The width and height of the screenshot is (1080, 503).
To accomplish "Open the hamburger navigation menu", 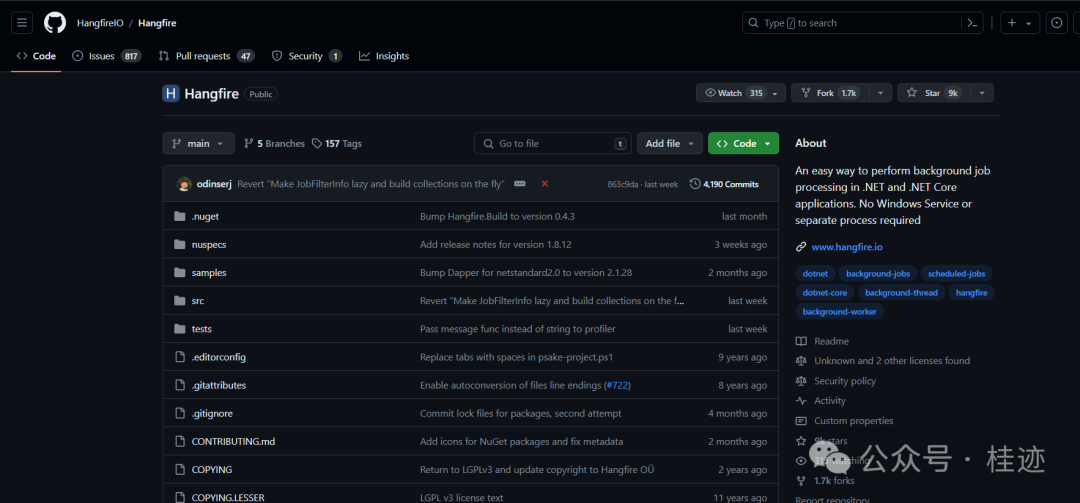I will (22, 23).
